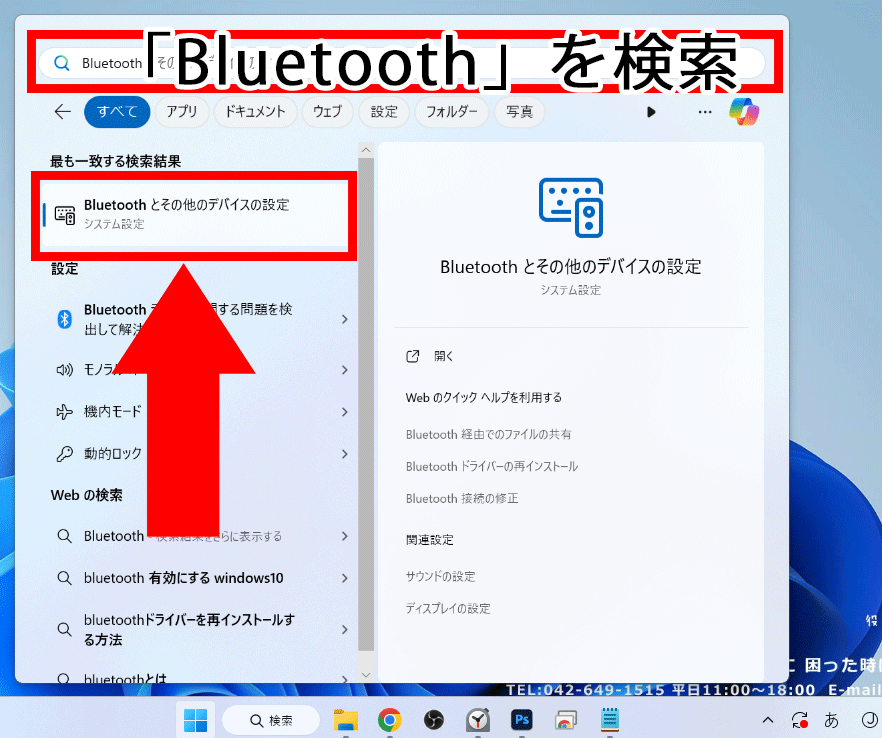Click the mono audio speaker icon
This screenshot has width=882, height=738.
tap(65, 370)
